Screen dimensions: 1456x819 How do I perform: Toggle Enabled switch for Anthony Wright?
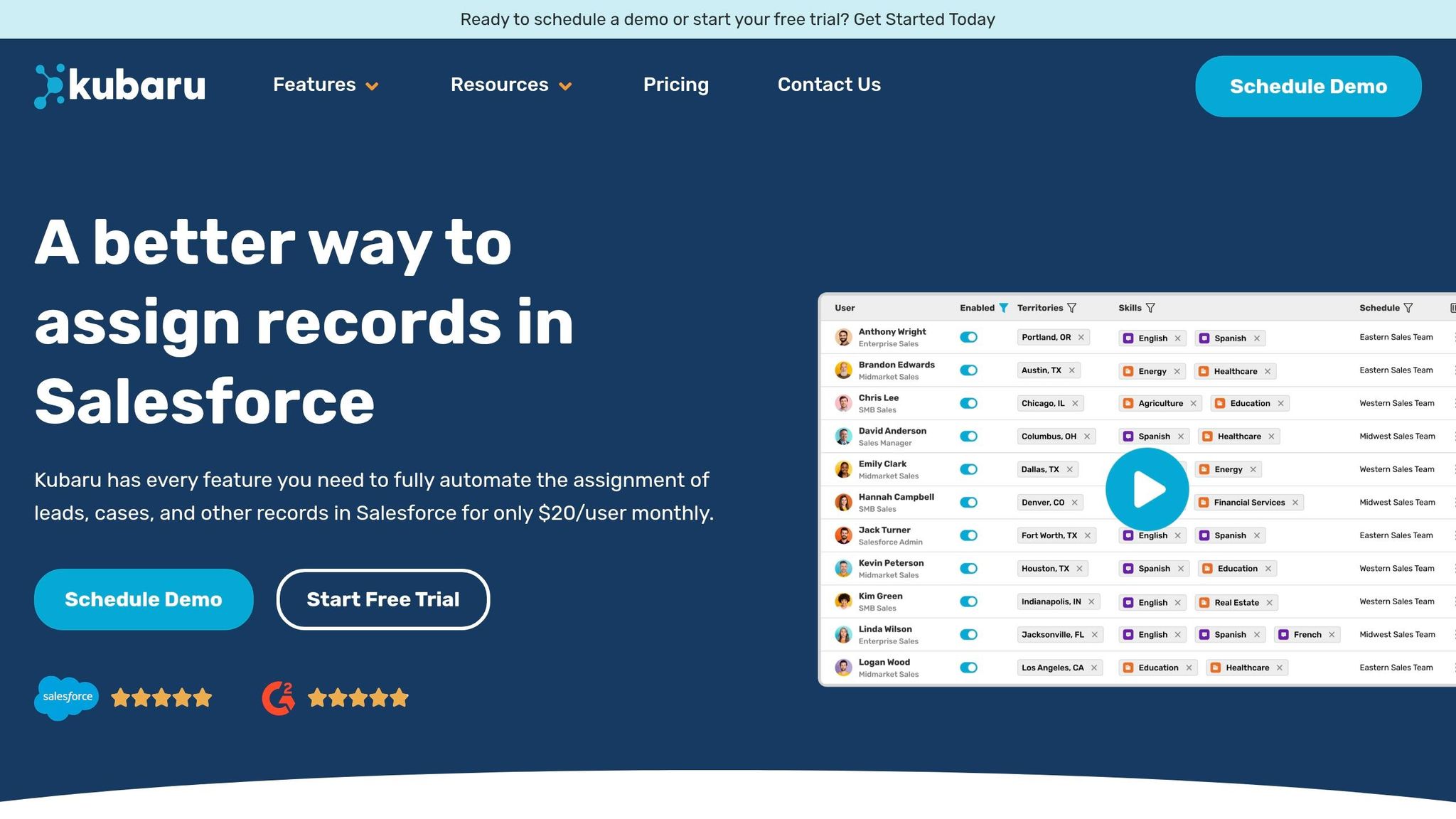point(968,338)
